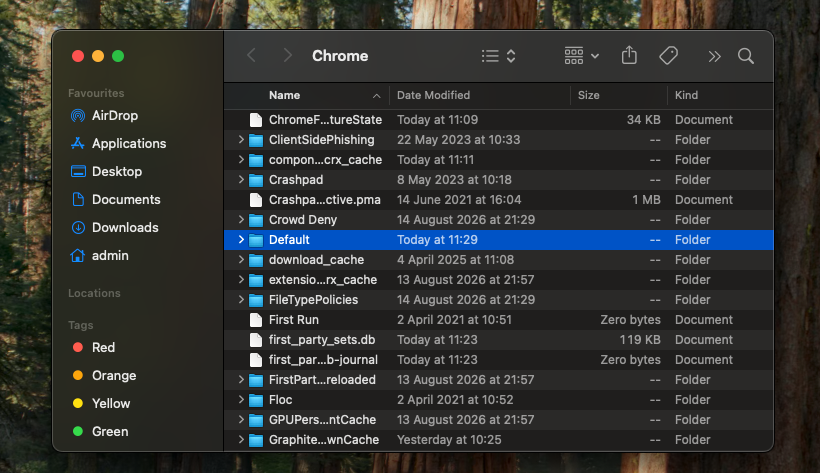Click the search magnifier icon
Viewport: 820px width, 473px height.
[x=746, y=56]
